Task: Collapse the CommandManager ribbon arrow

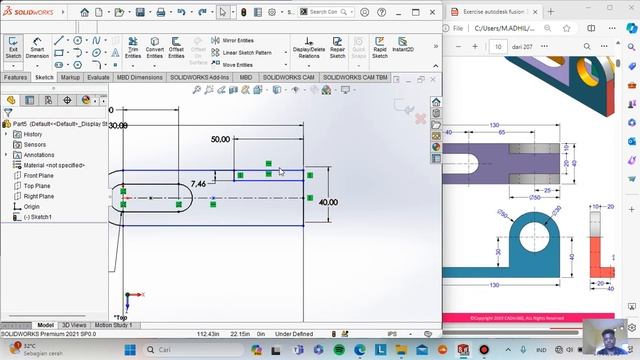Action: [436, 66]
